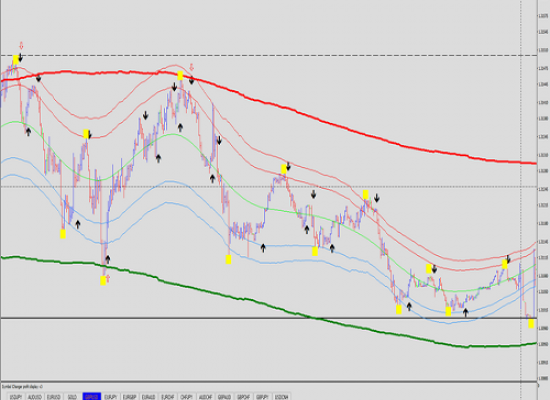The image size is (550, 400).
Task: Select the AUDUSD symbol button
Action: [x=35, y=397]
